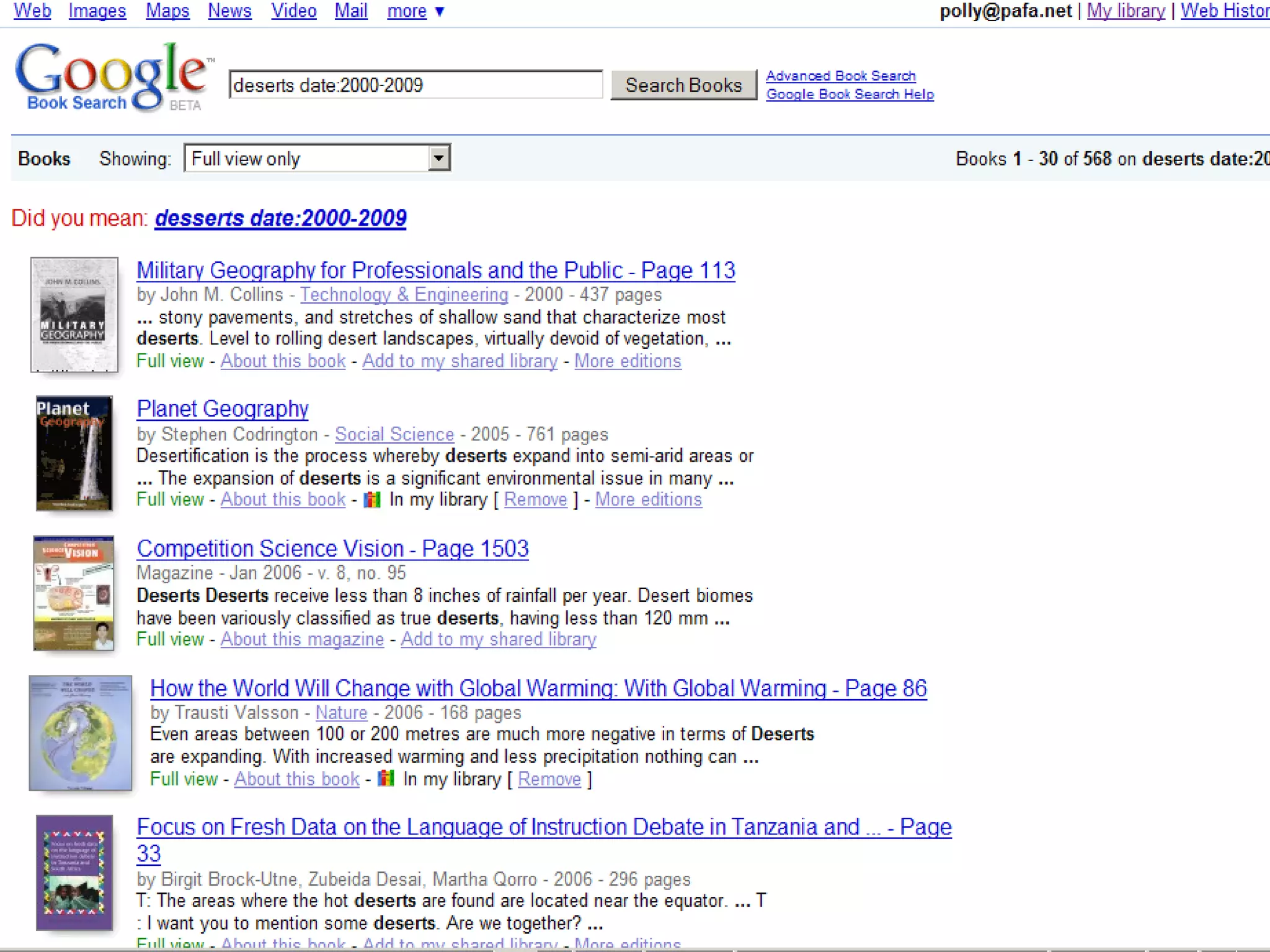The height and width of the screenshot is (952, 1270).
Task: Click the Google Book Search logo
Action: coord(112,77)
